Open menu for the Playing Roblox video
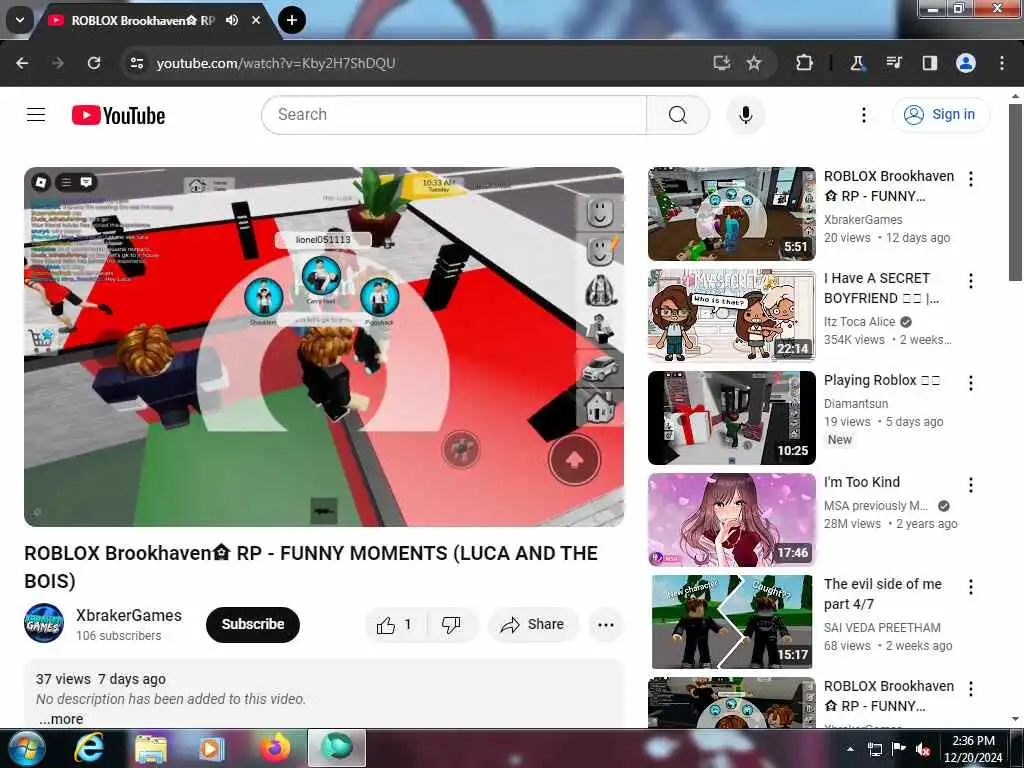The height and width of the screenshot is (768, 1024). tap(971, 383)
